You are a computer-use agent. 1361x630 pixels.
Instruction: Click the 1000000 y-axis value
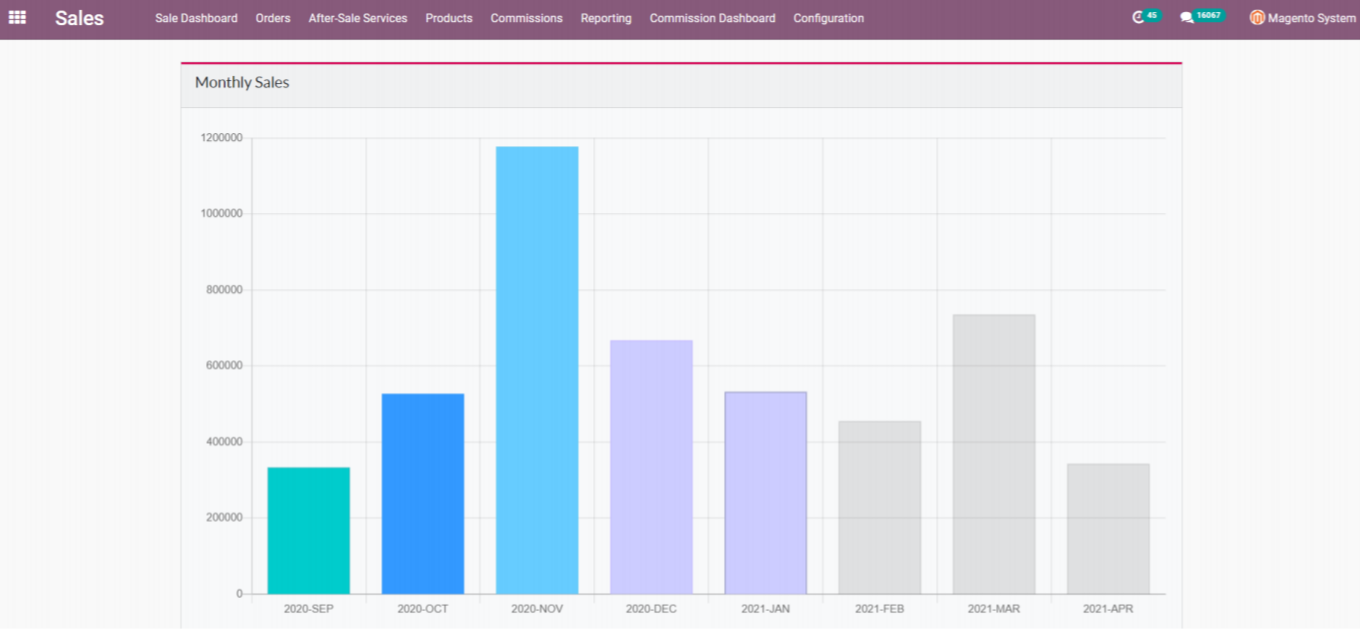click(x=222, y=214)
